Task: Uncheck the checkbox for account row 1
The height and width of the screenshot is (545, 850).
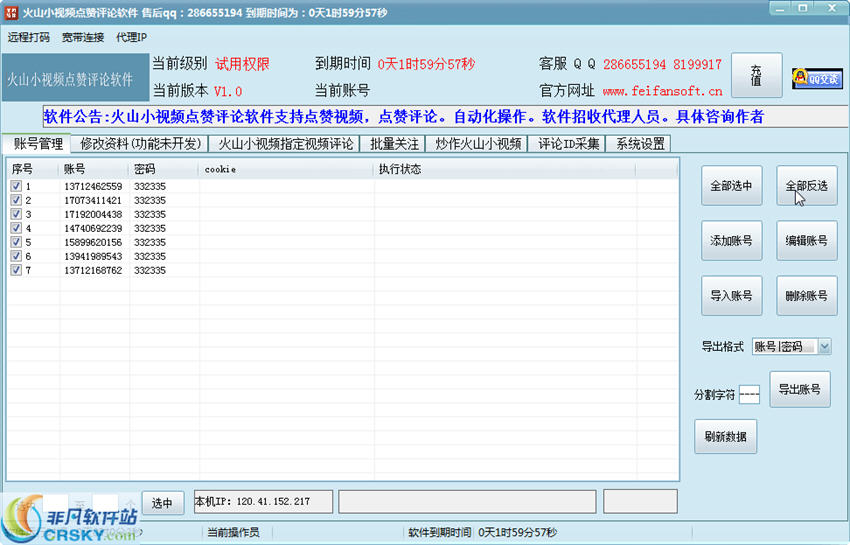Action: coord(16,186)
